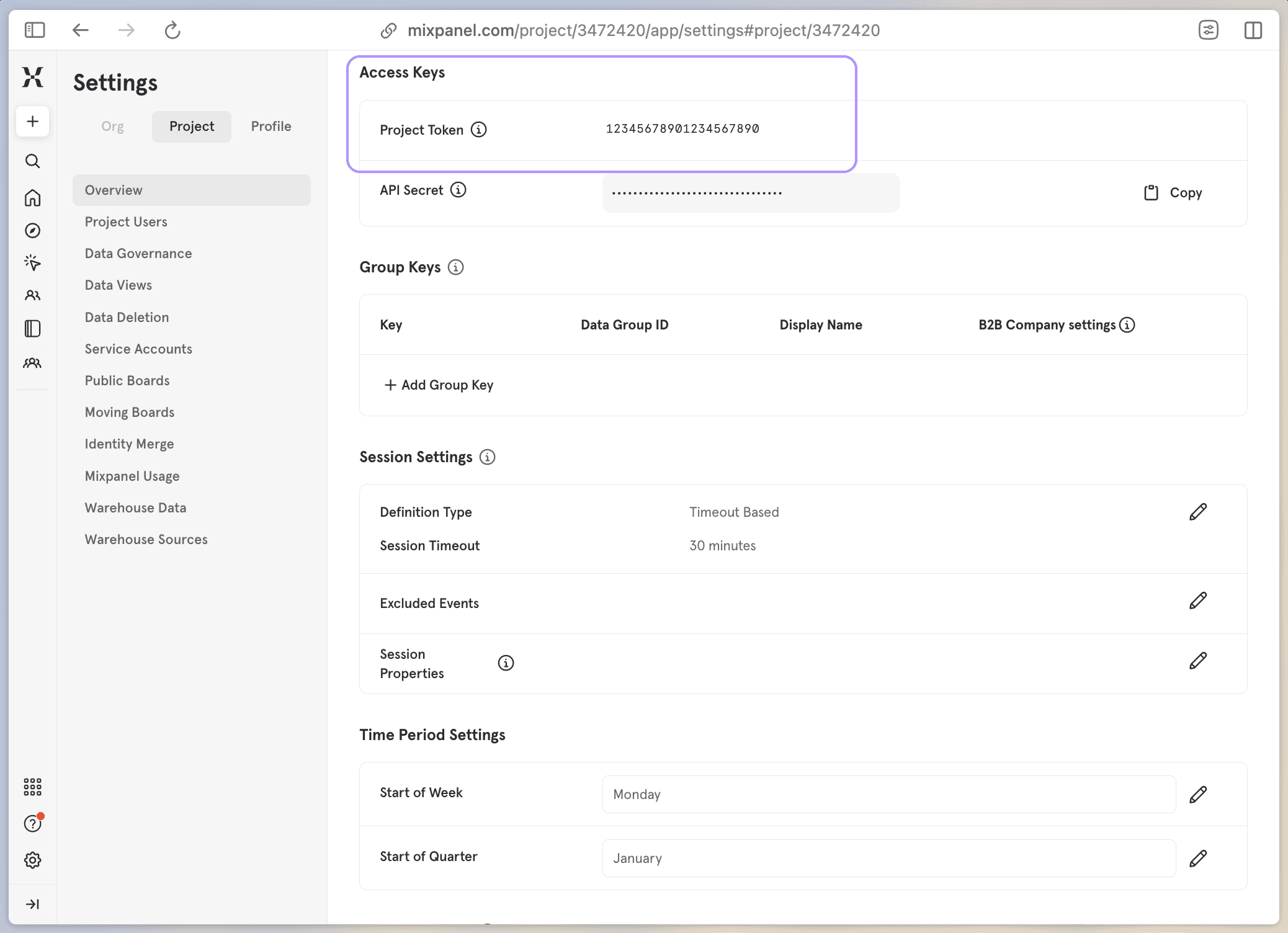
Task: Click the plus create-new icon in sidebar
Action: click(x=32, y=121)
